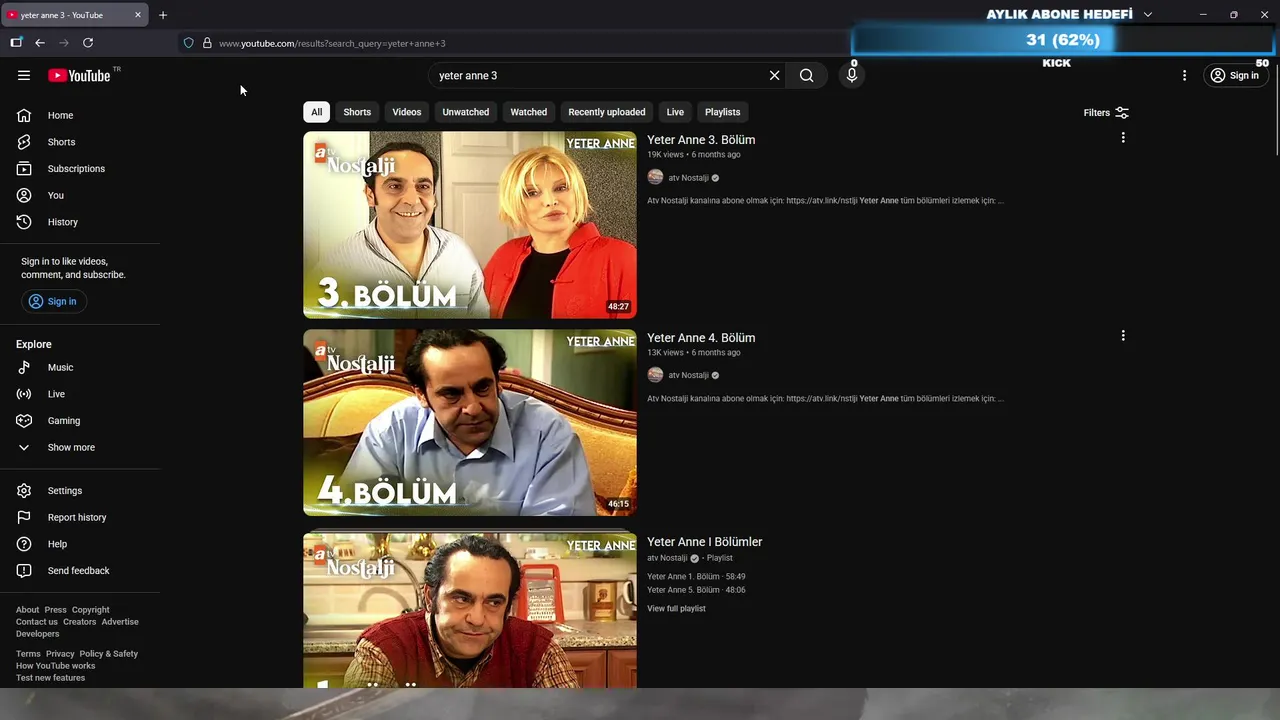This screenshot has width=1280, height=720.
Task: Select the Recently uploaded filter chip
Action: (607, 112)
